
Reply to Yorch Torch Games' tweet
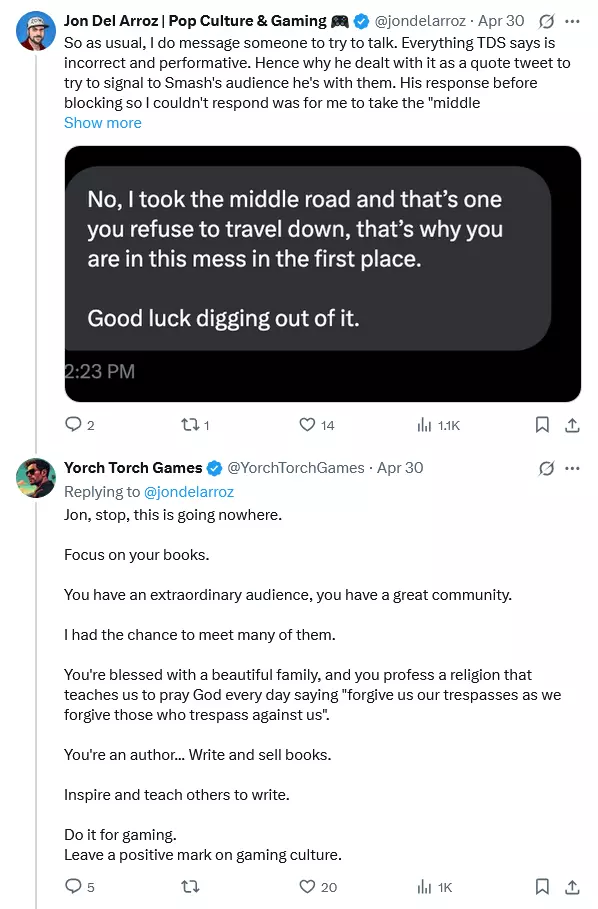point(79,886)
